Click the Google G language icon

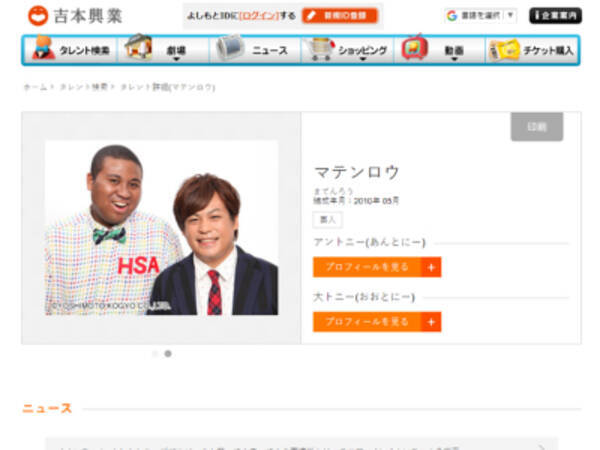pyautogui.click(x=452, y=16)
